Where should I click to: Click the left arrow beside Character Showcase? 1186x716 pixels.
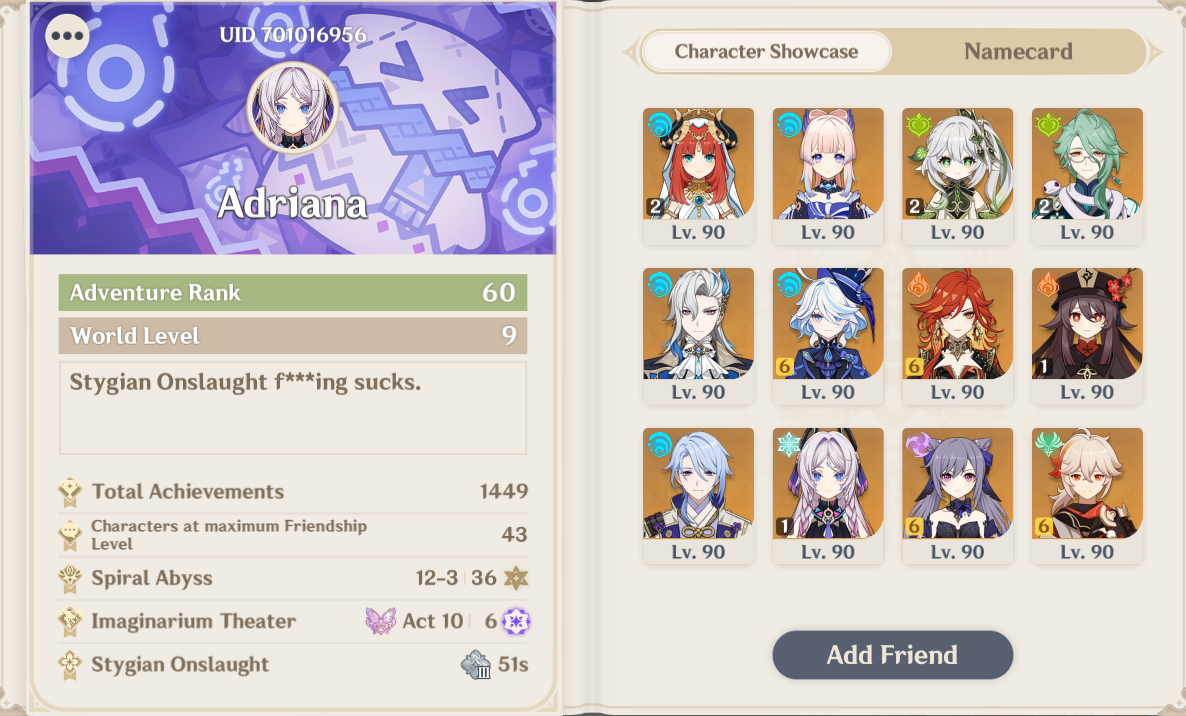click(629, 52)
